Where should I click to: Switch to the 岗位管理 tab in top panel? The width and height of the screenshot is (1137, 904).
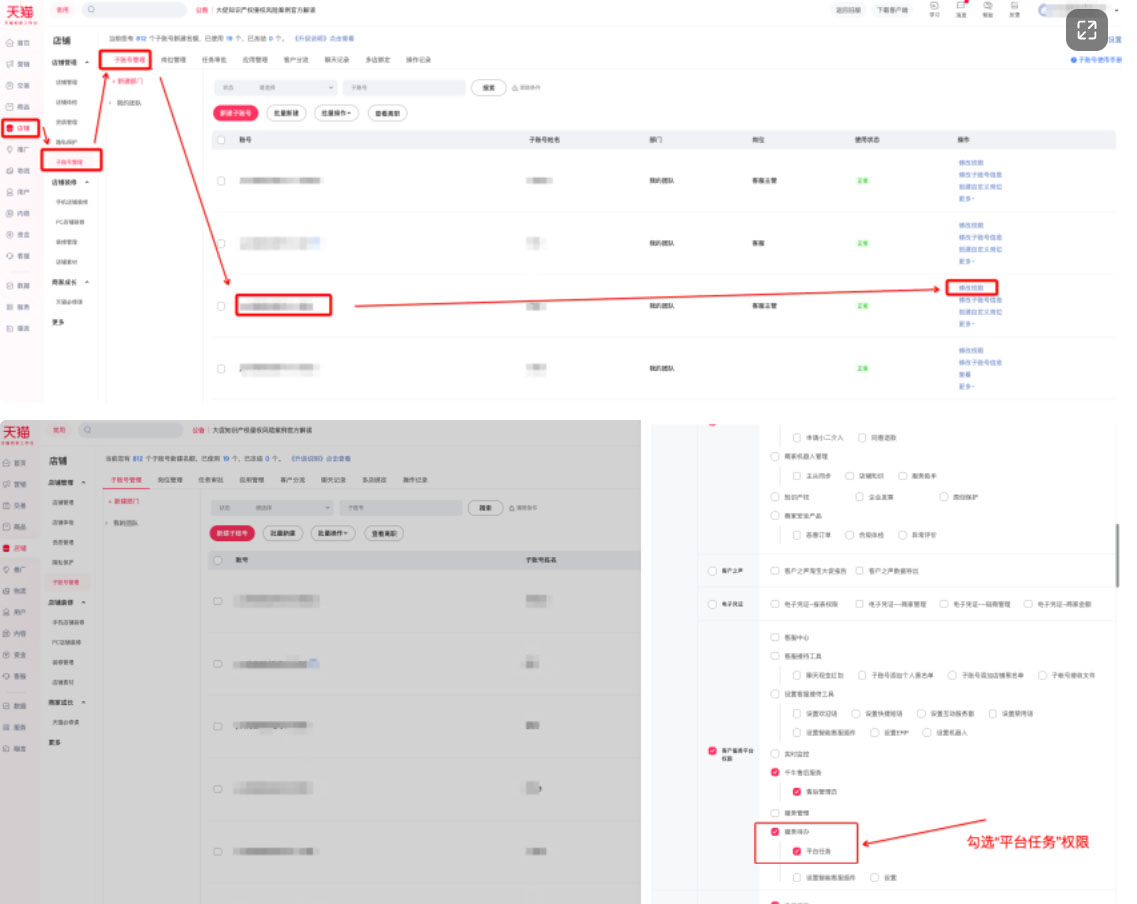point(173,60)
